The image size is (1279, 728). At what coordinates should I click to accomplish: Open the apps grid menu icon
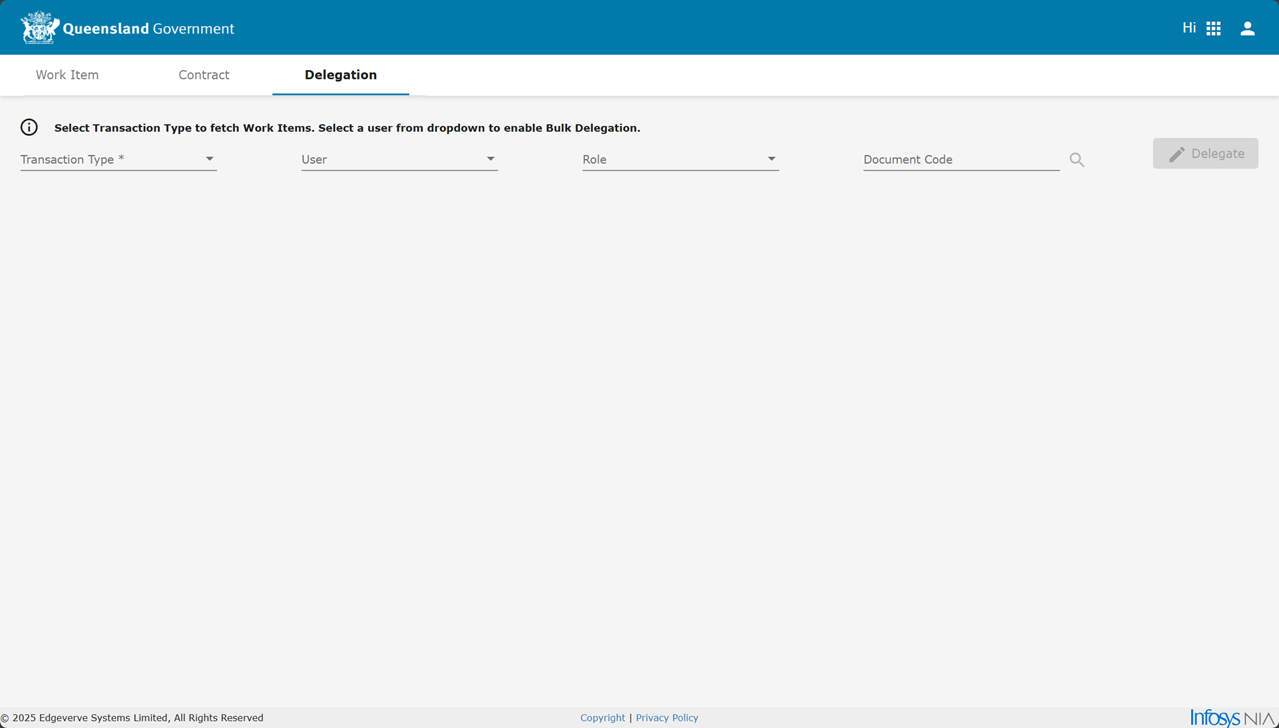[1213, 29]
